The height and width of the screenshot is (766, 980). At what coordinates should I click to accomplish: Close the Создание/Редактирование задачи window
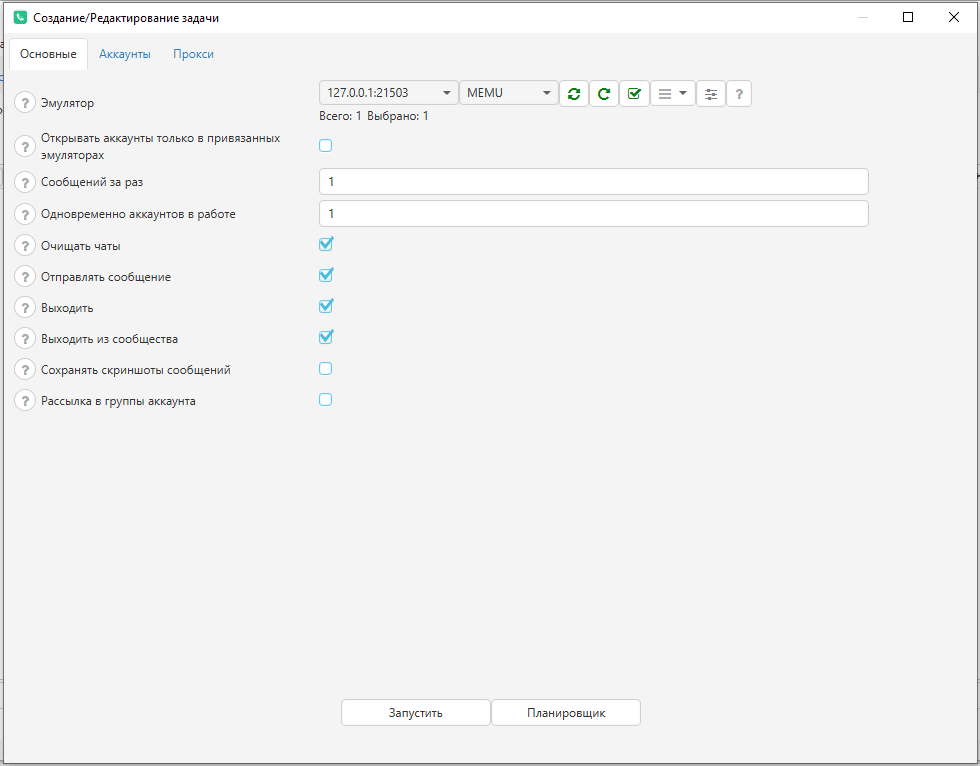(x=954, y=17)
